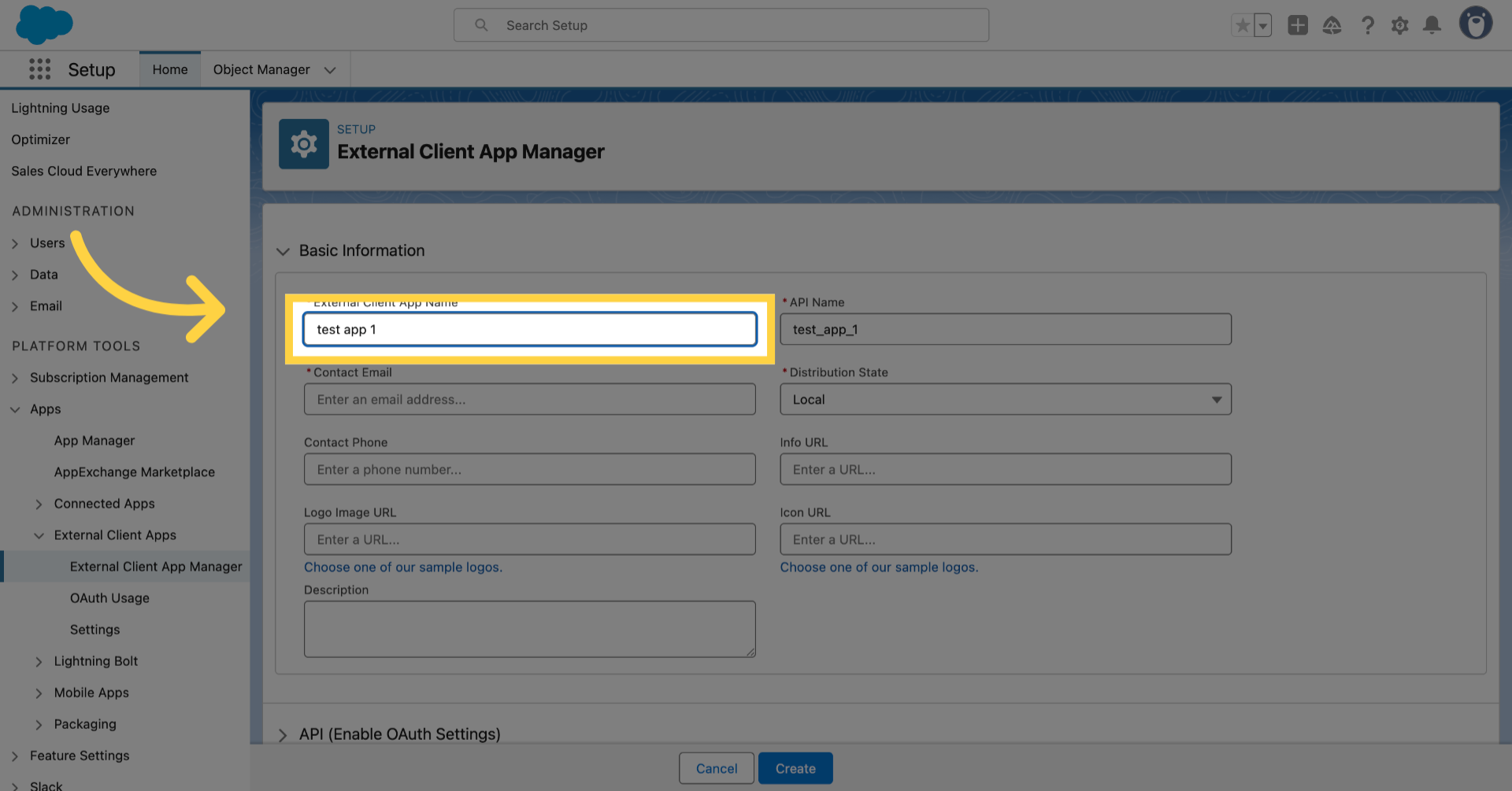Collapse the Basic Information section
The height and width of the screenshot is (791, 1512).
(283, 251)
